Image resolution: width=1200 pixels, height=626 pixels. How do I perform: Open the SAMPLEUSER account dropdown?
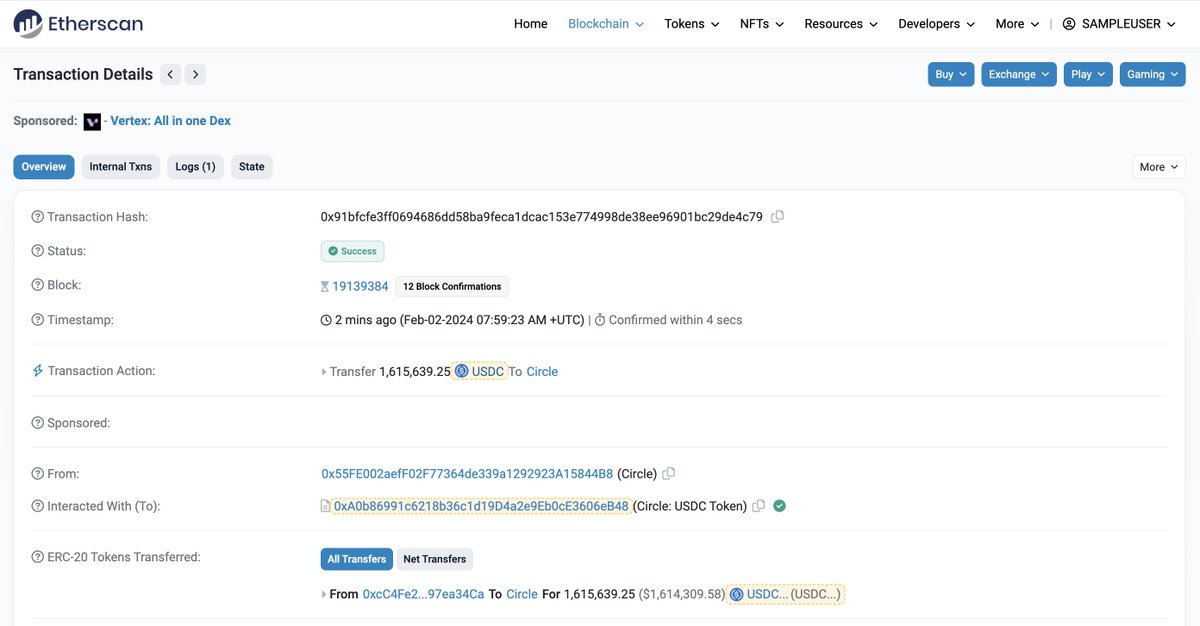(x=1119, y=24)
